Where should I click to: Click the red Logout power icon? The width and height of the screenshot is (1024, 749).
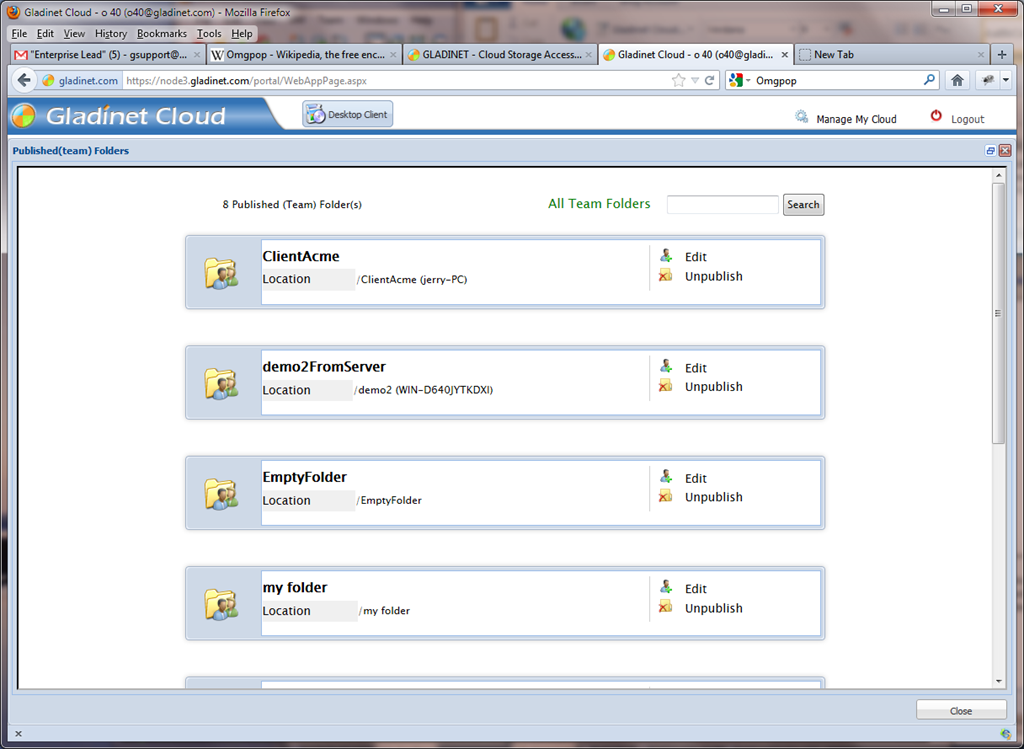(936, 116)
